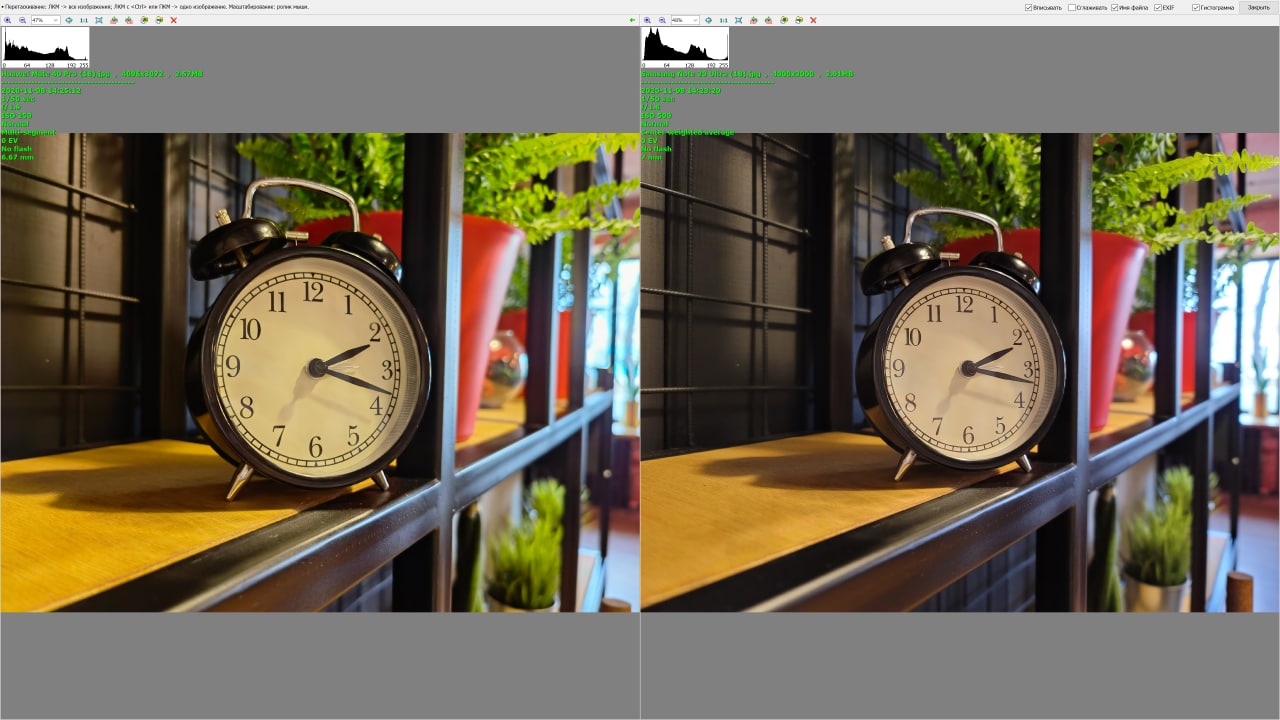
Task: Copy right pane image to folder
Action: 784,20
